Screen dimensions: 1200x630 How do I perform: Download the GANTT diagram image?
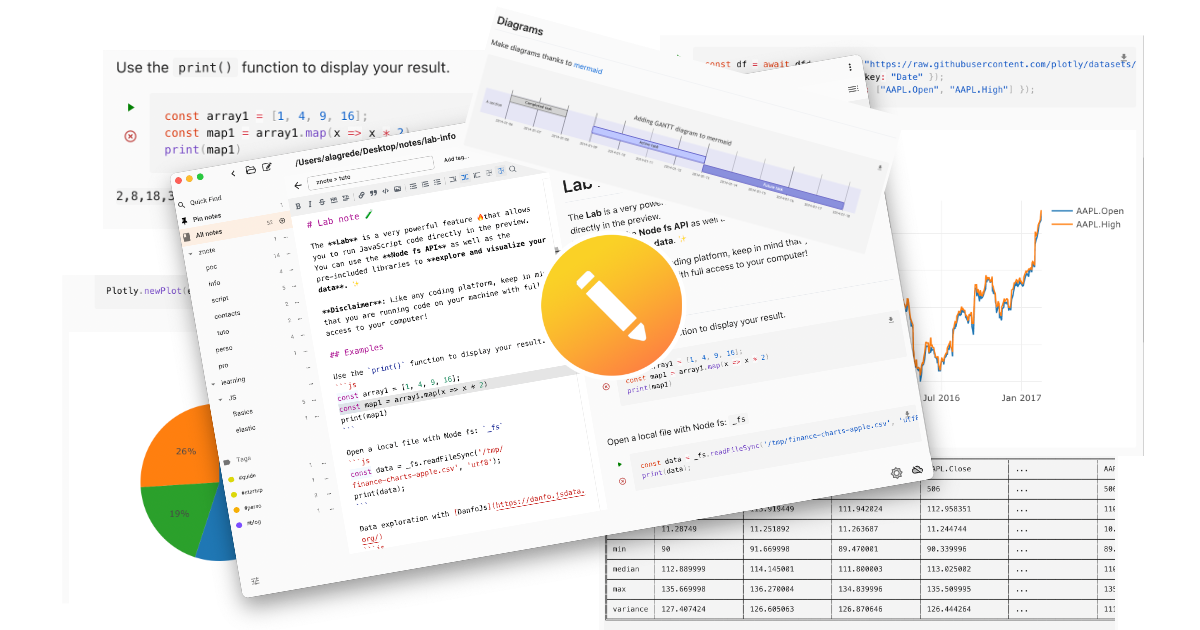click(880, 168)
